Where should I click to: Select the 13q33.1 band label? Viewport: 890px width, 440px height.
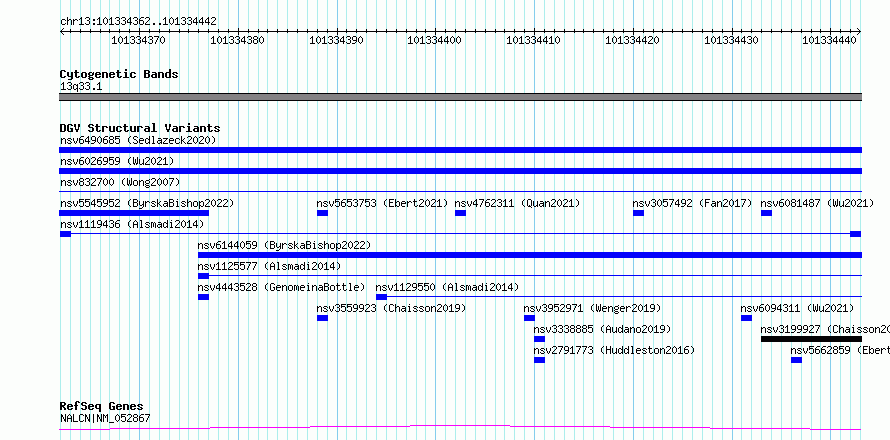(x=81, y=86)
